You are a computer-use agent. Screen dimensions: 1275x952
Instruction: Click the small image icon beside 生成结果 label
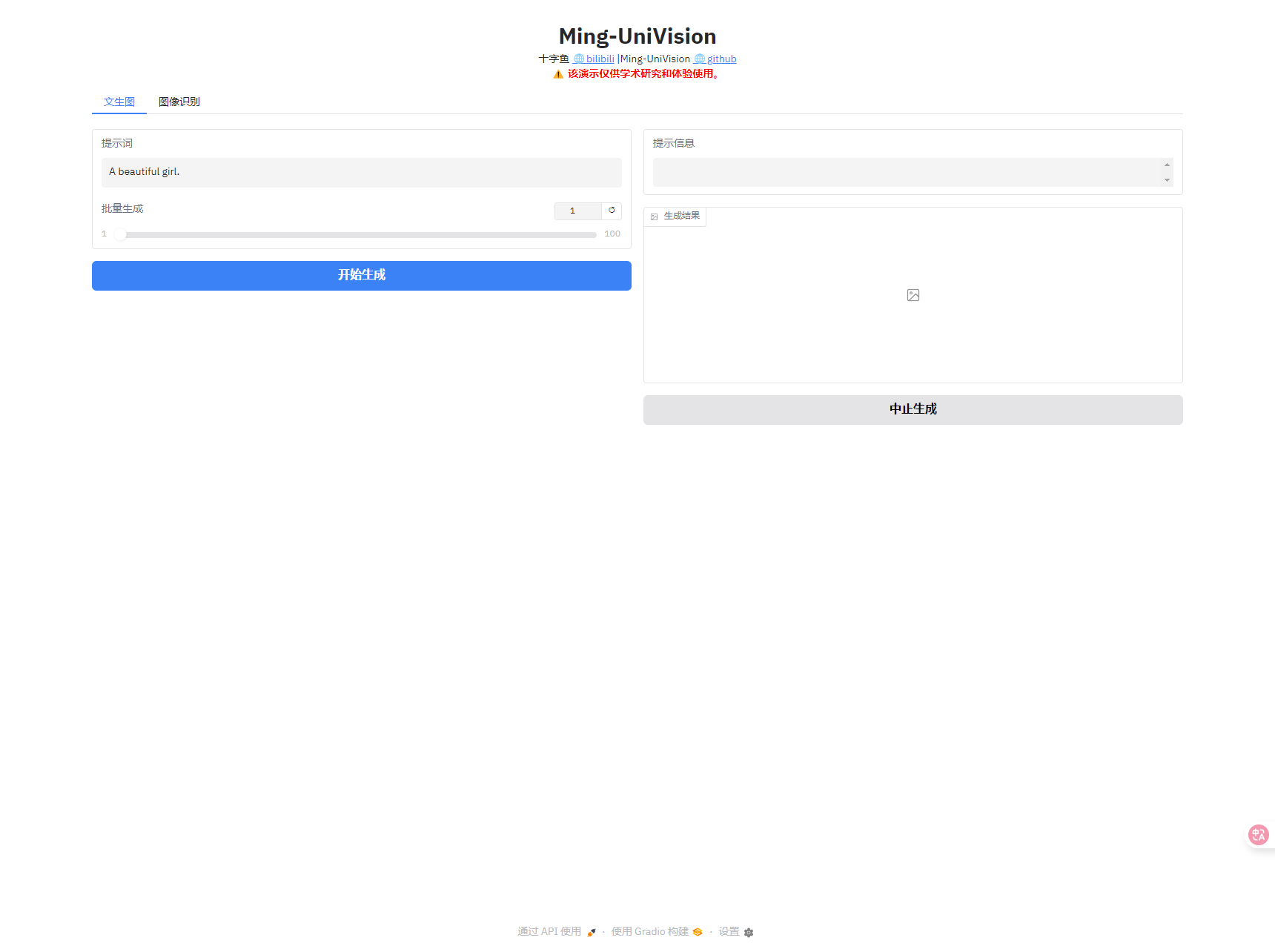655,216
